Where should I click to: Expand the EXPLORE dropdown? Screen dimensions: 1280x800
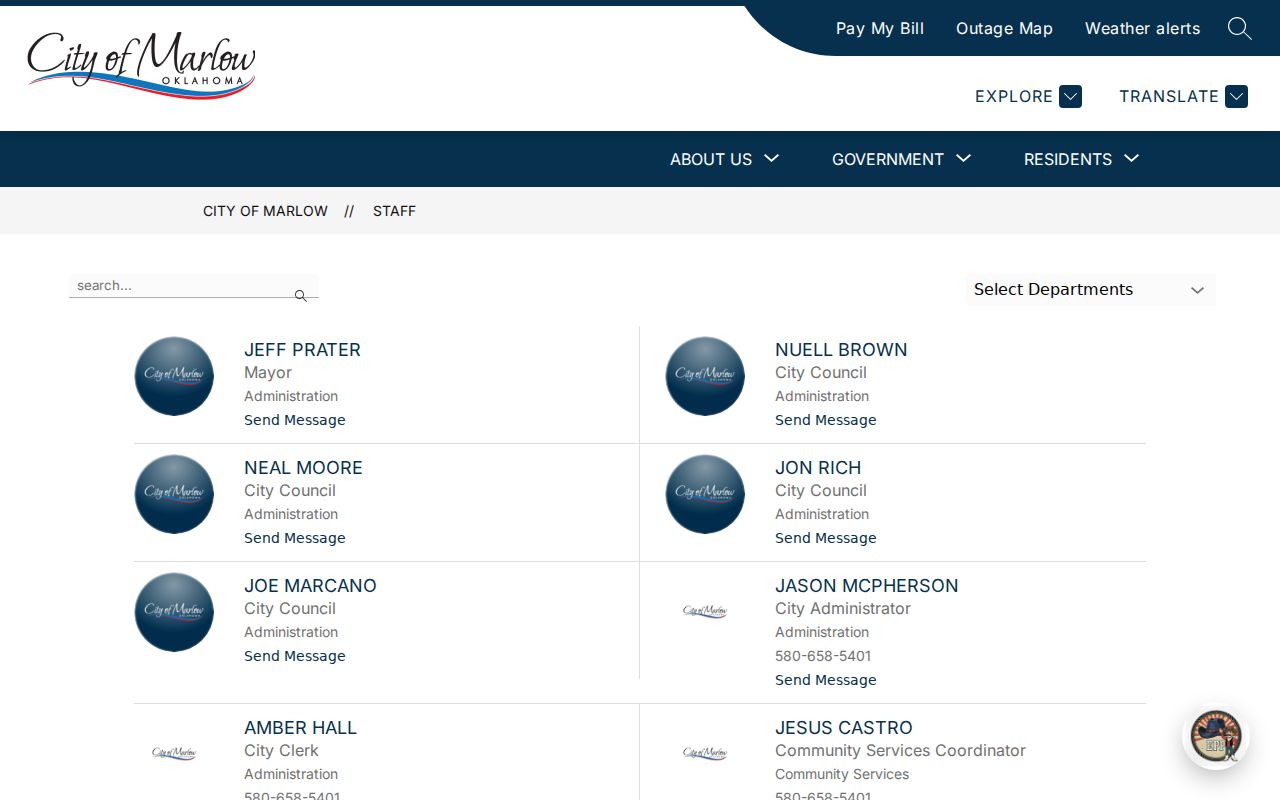(1028, 96)
